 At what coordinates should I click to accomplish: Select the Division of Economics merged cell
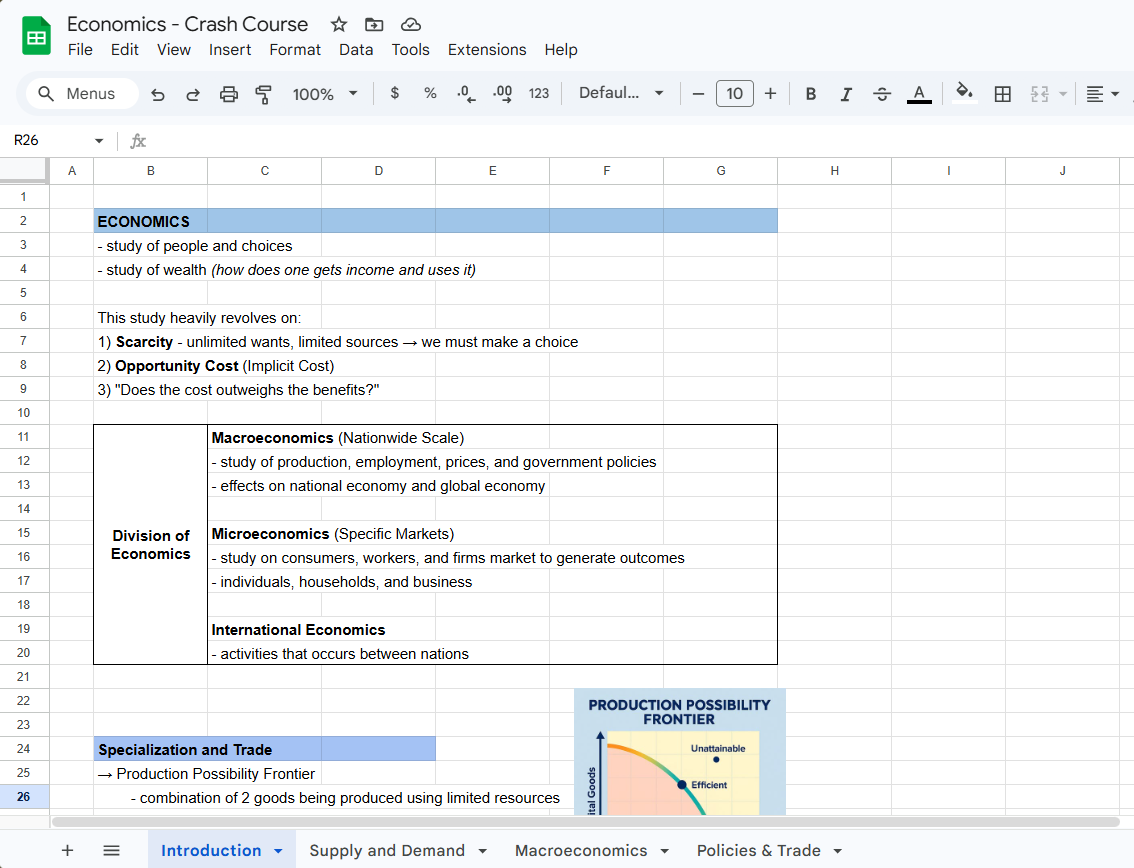(x=150, y=545)
